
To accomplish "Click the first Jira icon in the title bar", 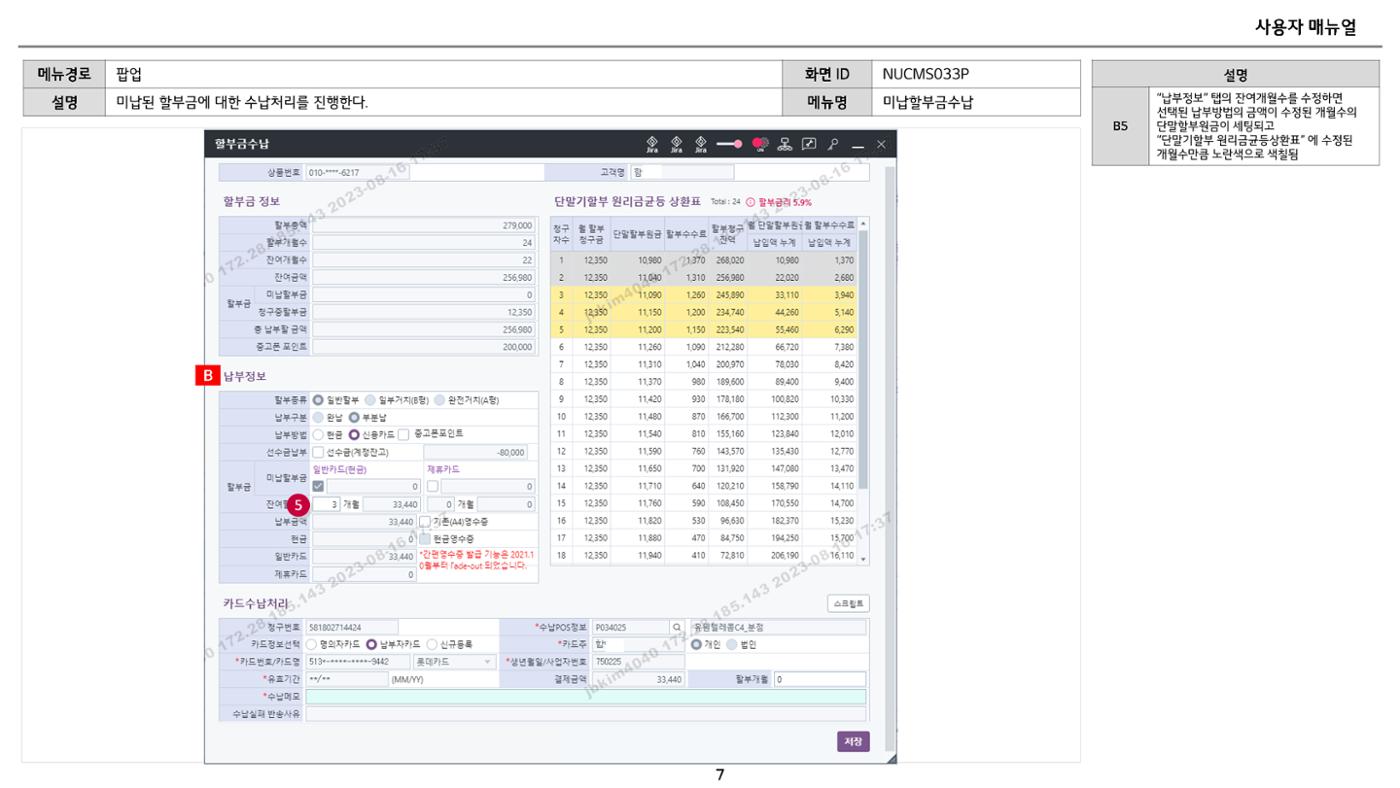I will 652,144.
